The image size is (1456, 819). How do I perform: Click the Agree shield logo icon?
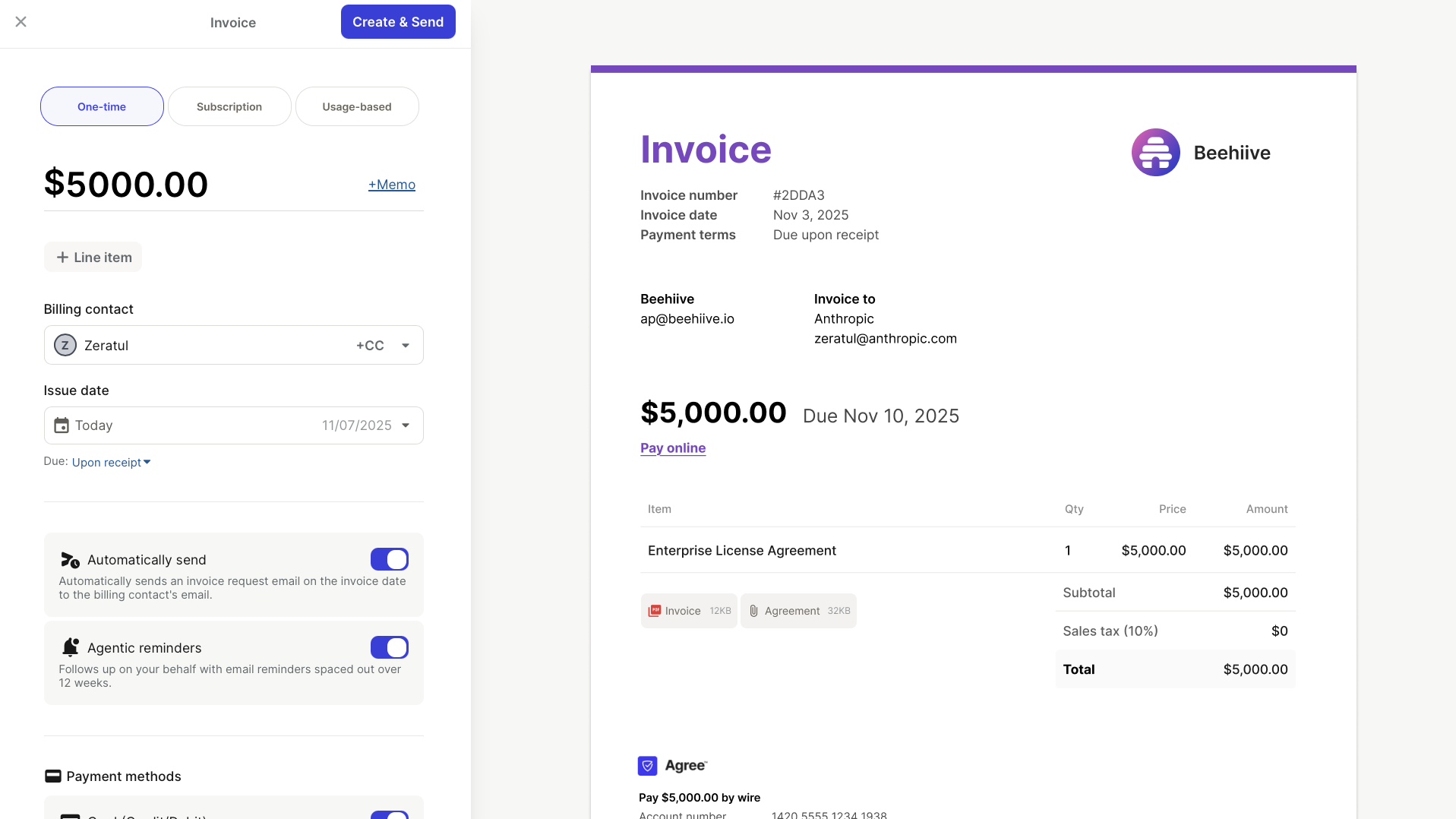(x=647, y=766)
